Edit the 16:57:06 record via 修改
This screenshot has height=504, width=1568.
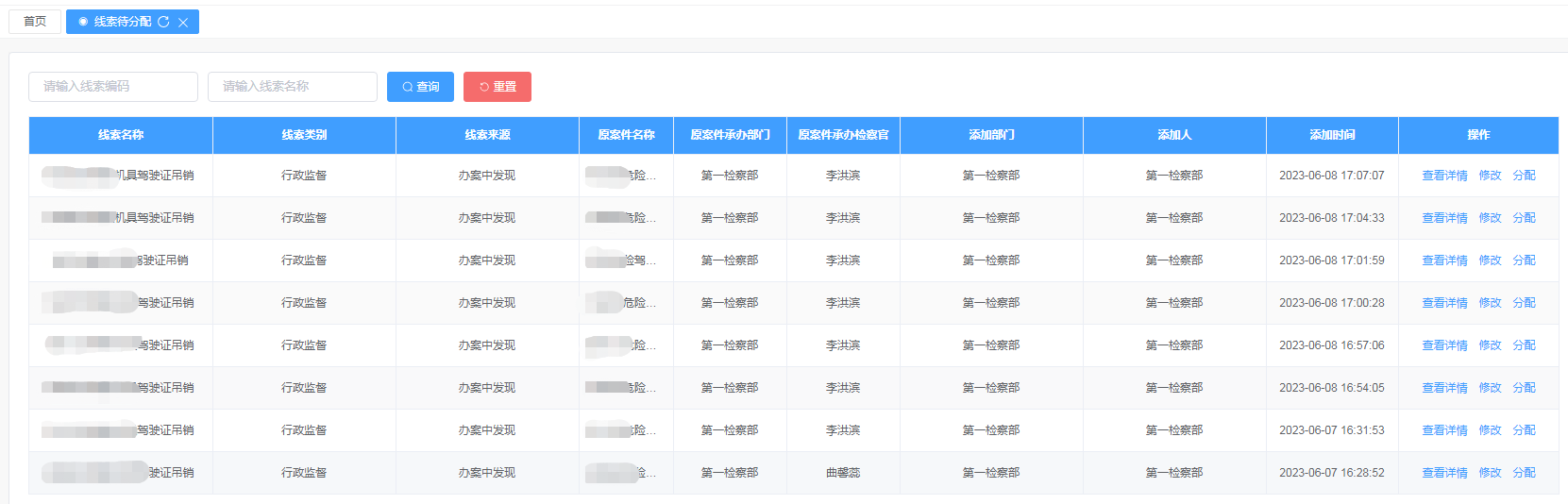coord(1490,345)
